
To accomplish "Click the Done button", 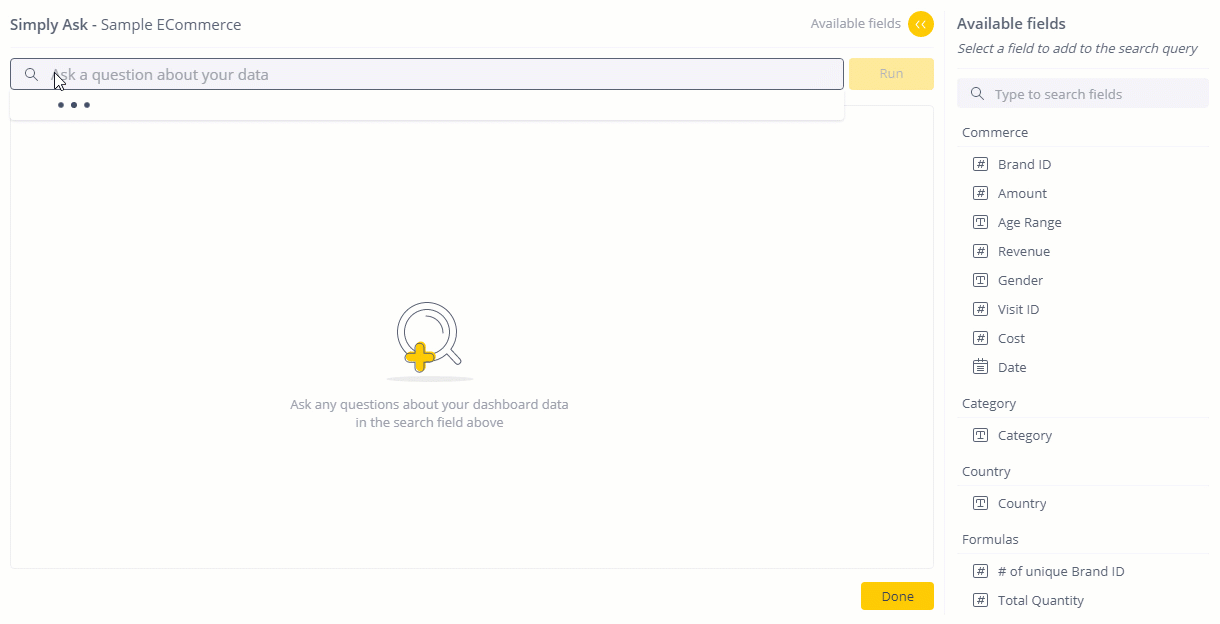I will click(x=896, y=595).
